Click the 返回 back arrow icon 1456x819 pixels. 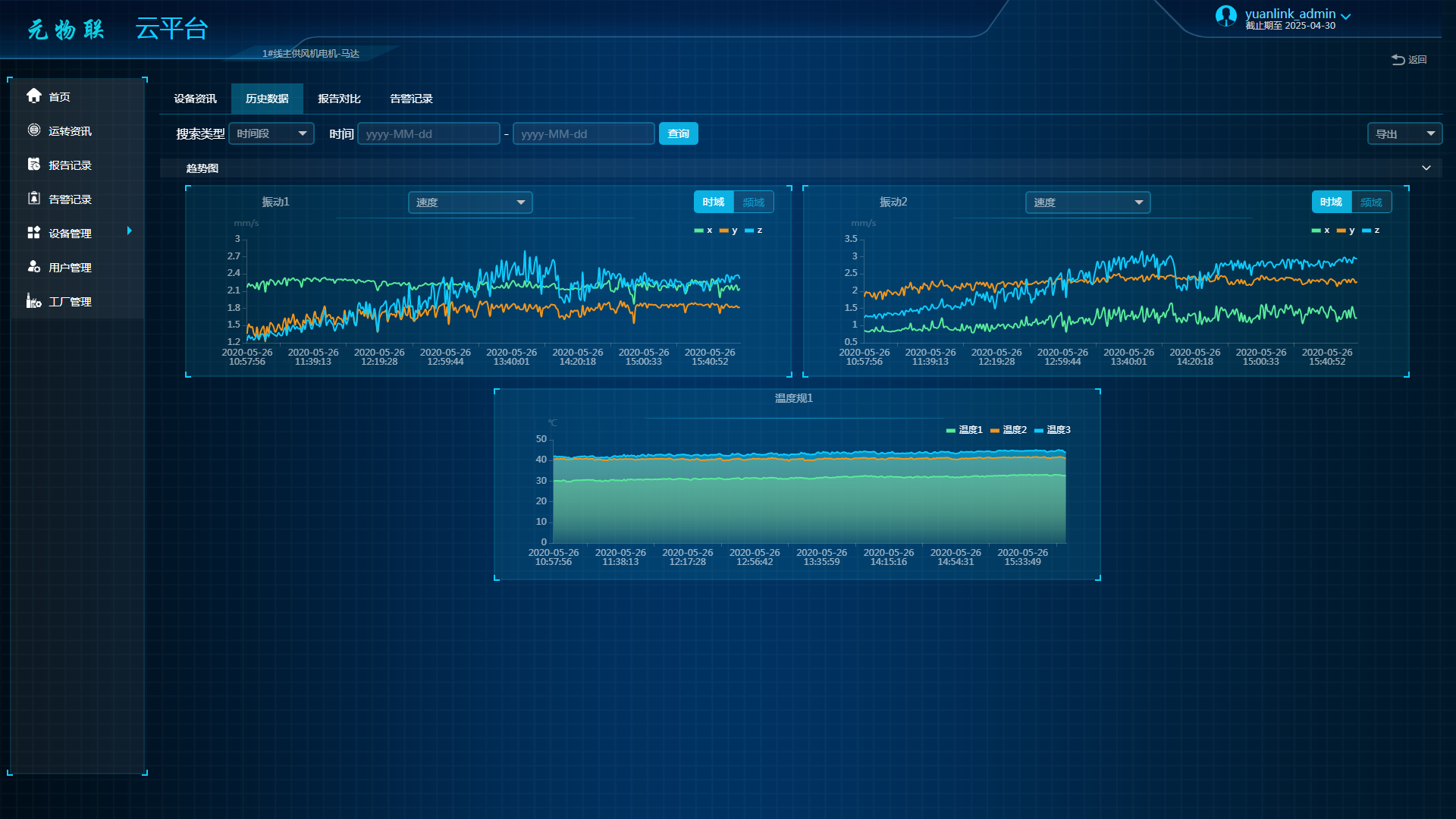1398,59
